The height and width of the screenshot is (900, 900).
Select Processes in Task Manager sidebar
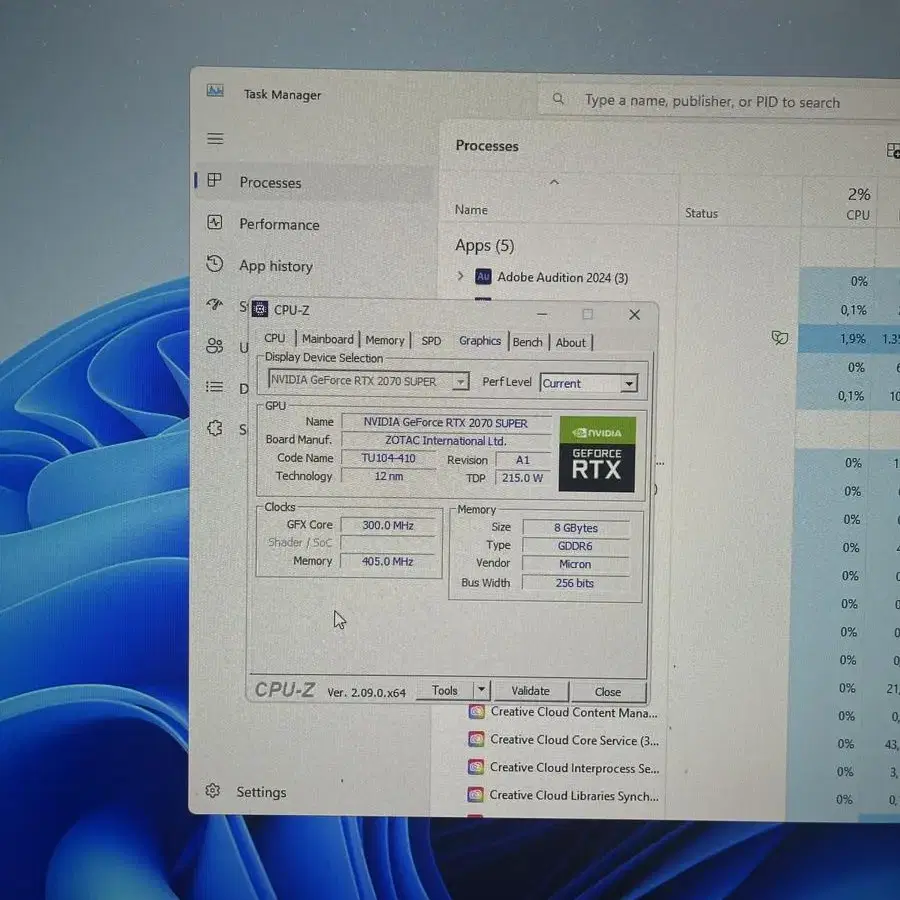pyautogui.click(x=315, y=182)
